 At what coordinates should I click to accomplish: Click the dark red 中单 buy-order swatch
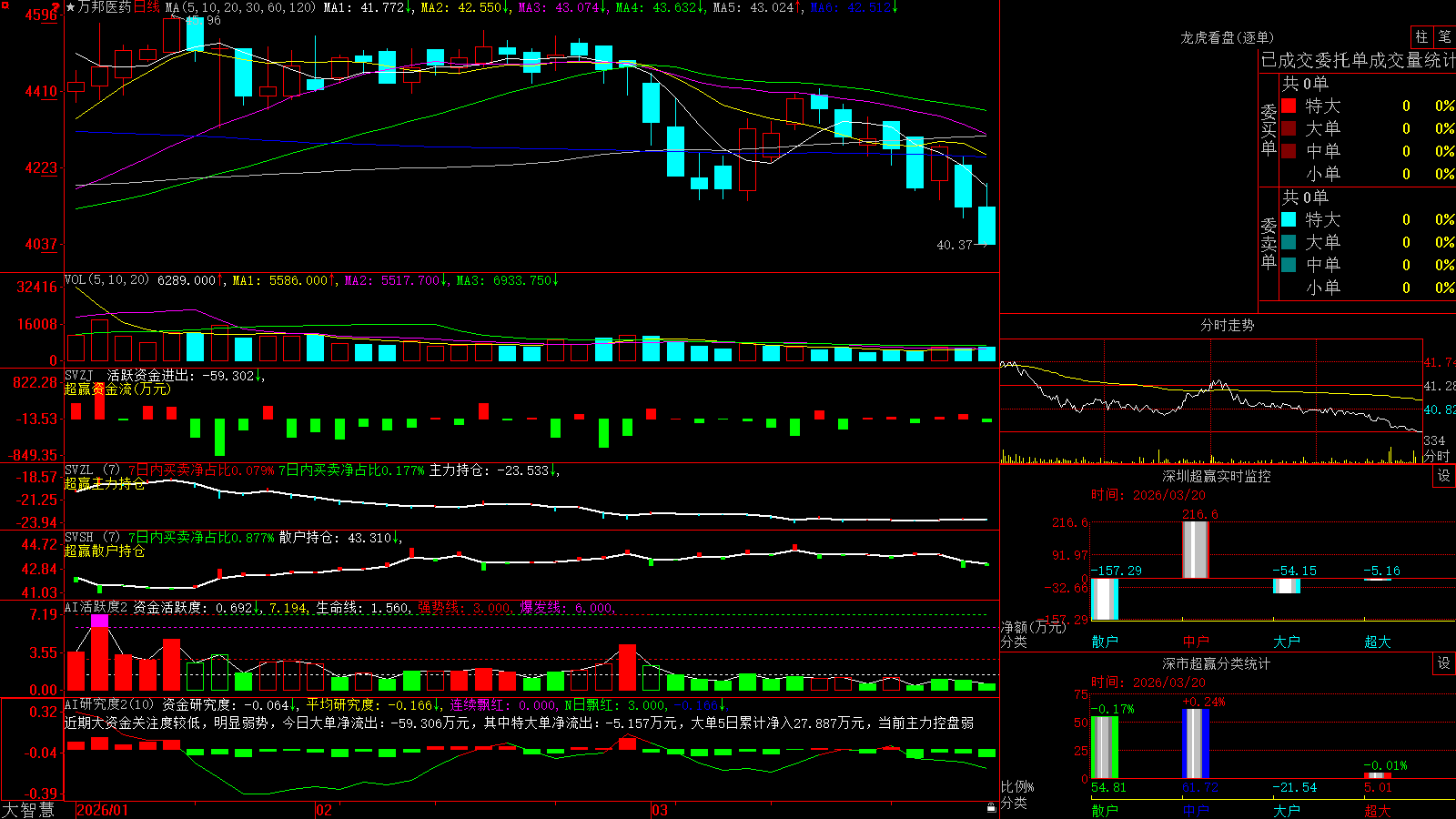point(1289,151)
